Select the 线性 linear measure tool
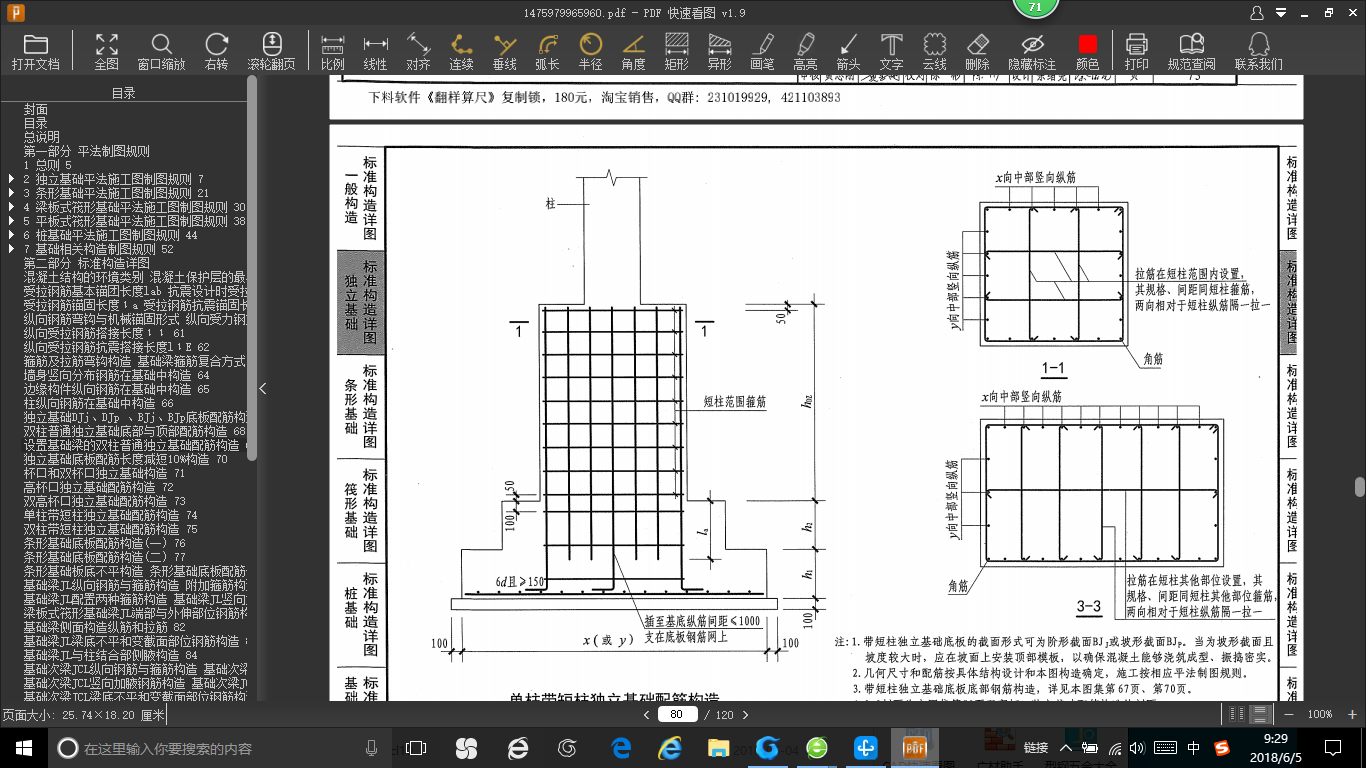The image size is (1366, 768). pyautogui.click(x=375, y=52)
